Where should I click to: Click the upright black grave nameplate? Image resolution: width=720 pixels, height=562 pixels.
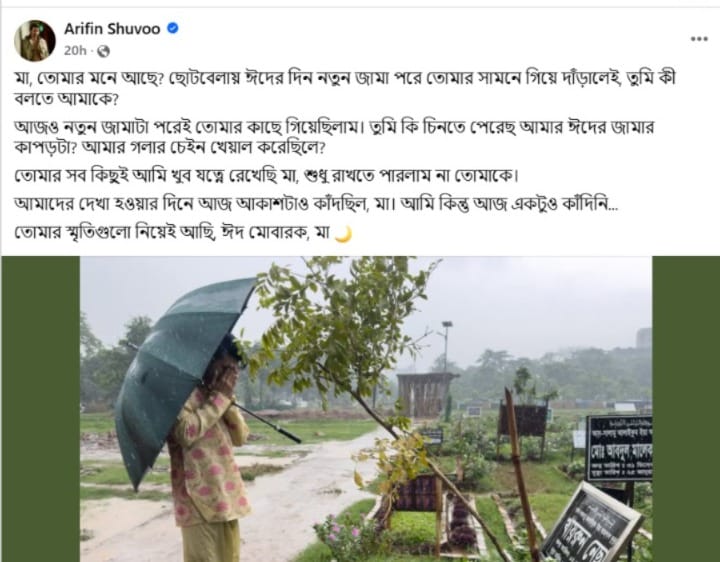tap(619, 448)
